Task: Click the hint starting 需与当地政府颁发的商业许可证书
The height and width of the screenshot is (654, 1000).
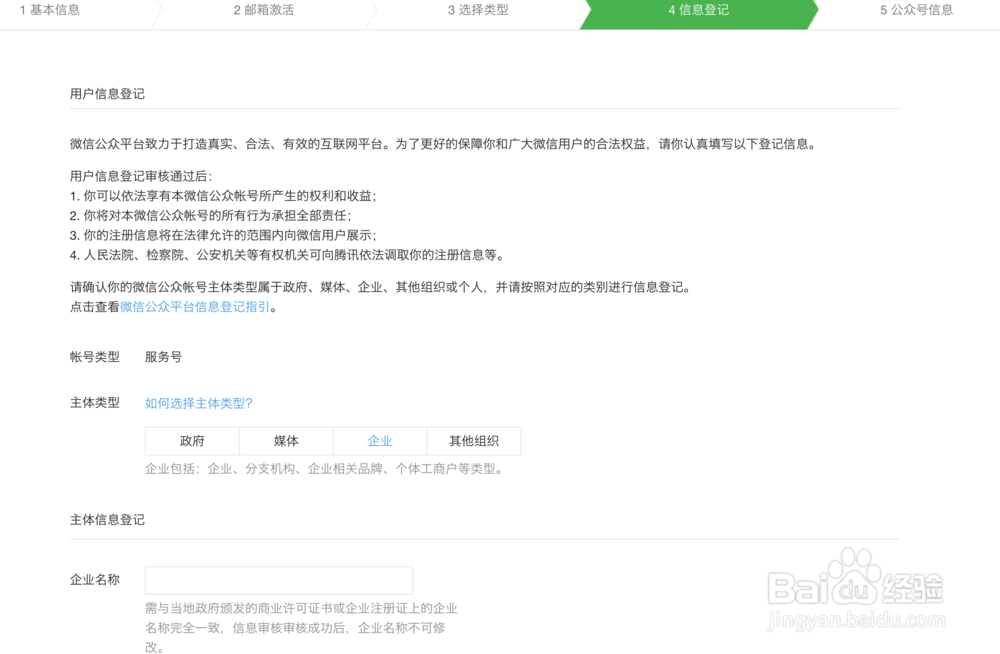Action: pos(301,628)
